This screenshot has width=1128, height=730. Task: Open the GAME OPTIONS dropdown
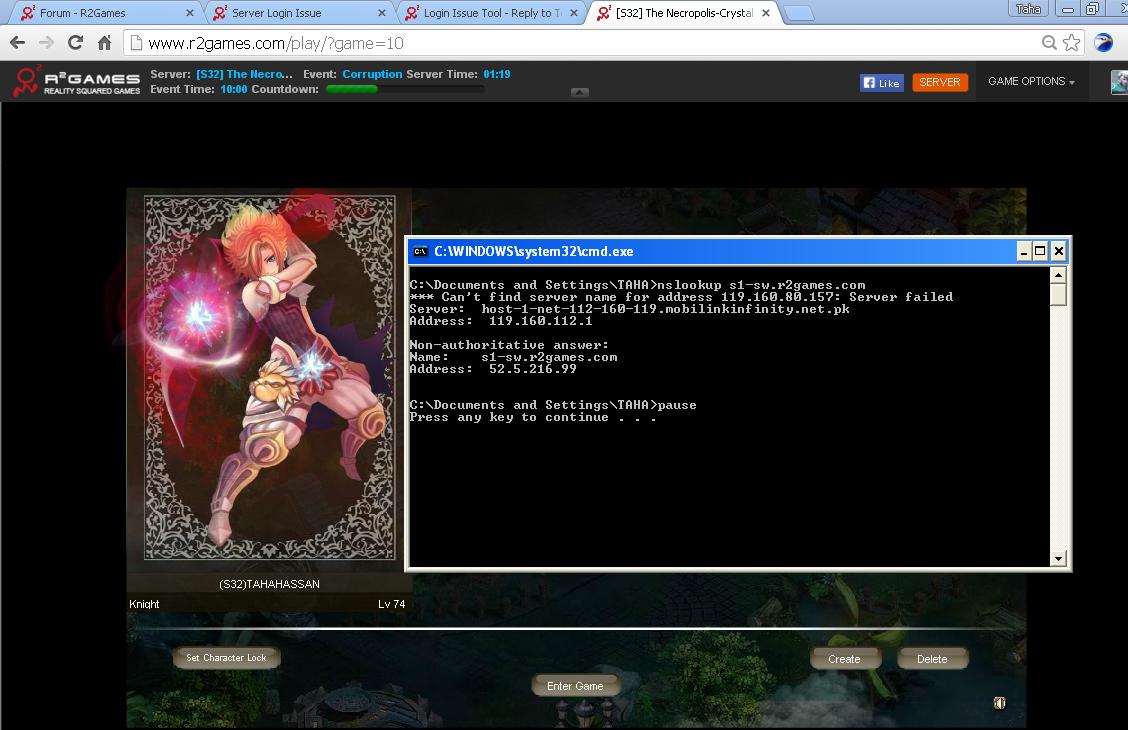click(x=1031, y=82)
